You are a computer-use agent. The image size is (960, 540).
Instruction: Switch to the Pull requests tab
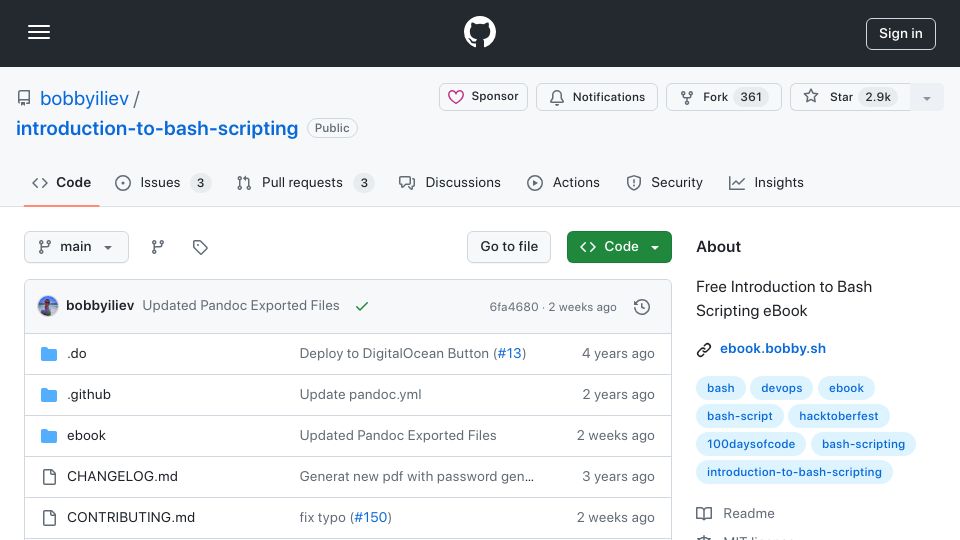pos(305,182)
